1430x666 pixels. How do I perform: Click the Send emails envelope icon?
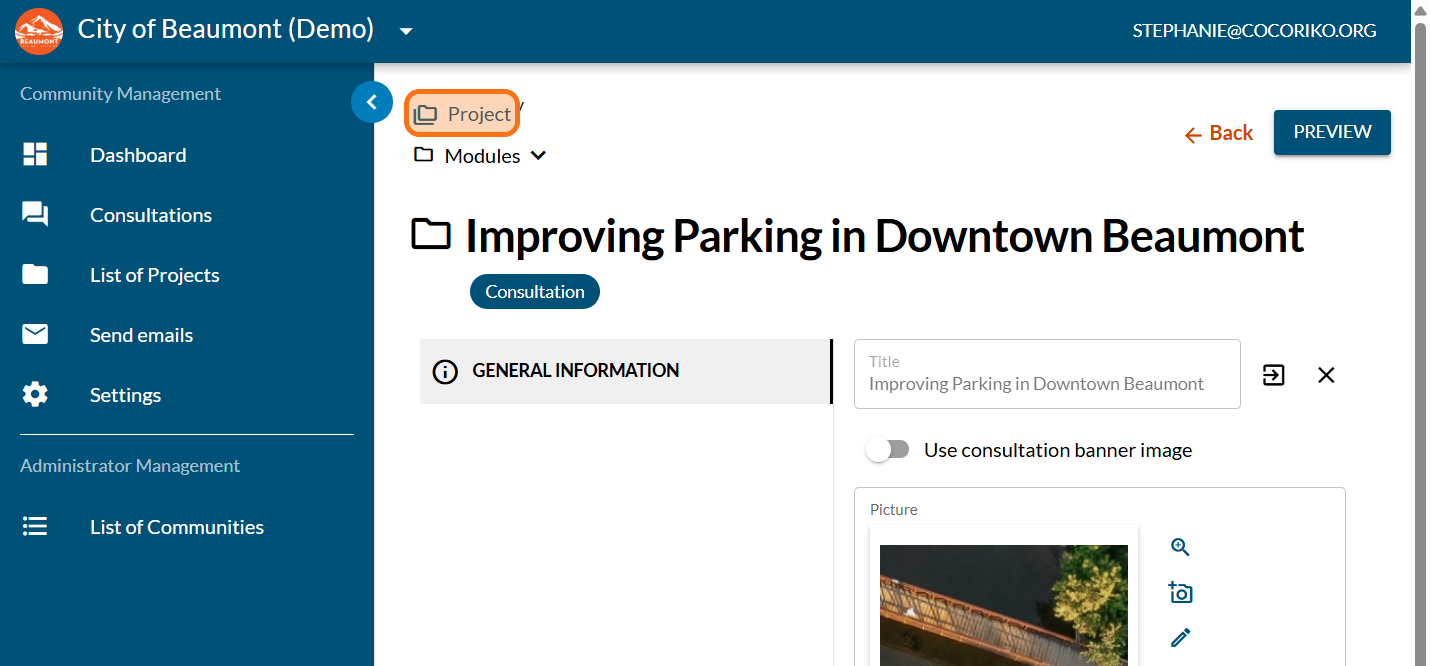pyautogui.click(x=35, y=335)
